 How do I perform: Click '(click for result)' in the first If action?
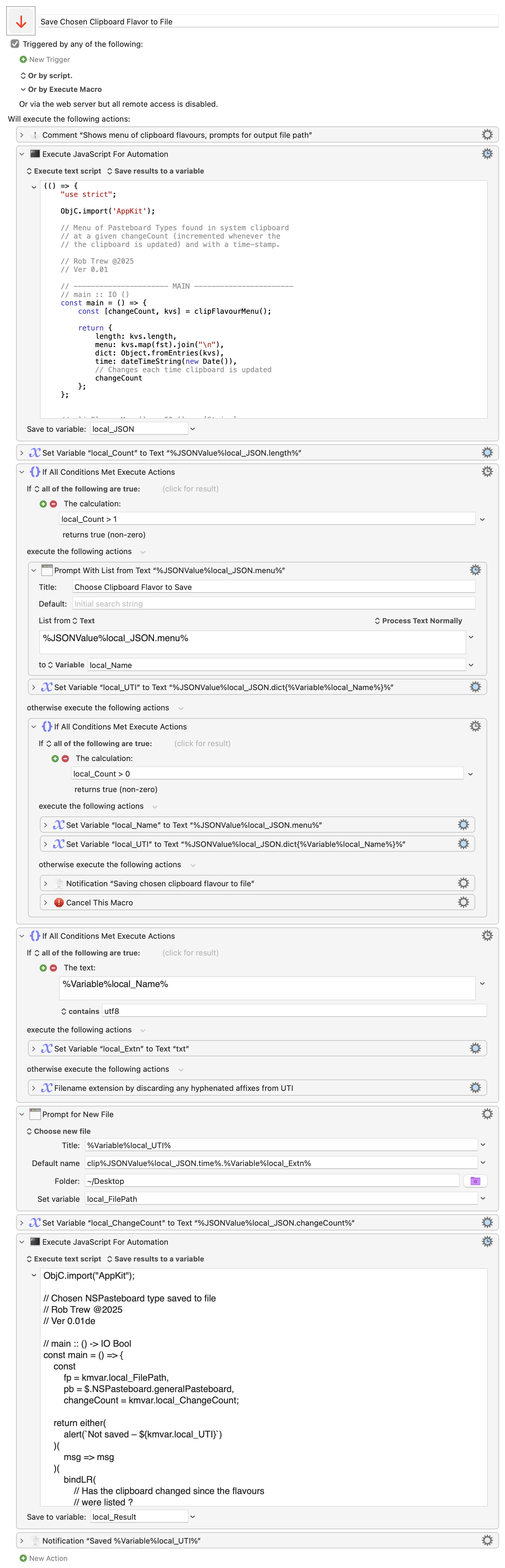(x=190, y=489)
